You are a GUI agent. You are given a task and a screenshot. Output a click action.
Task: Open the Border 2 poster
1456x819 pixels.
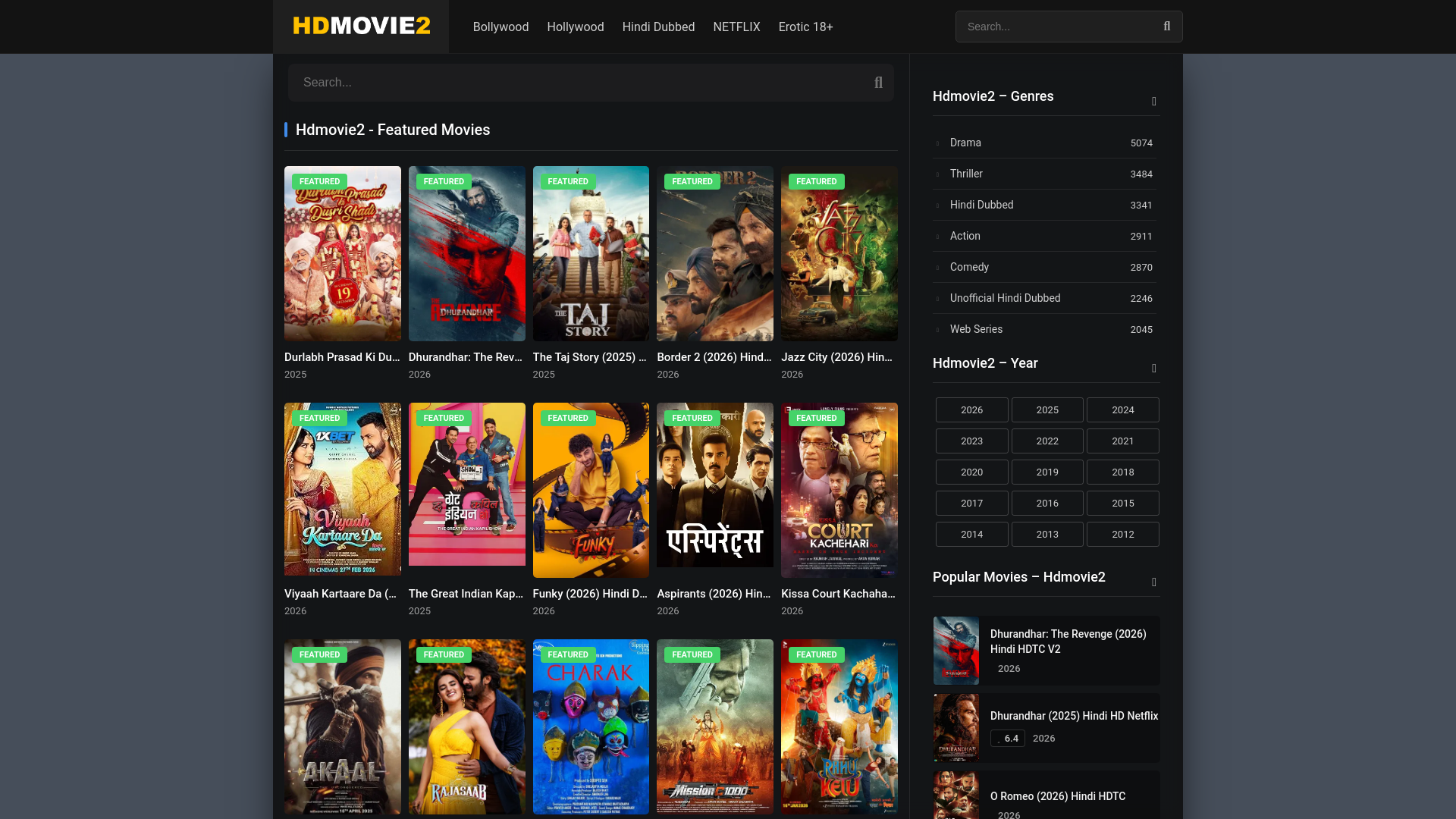point(715,253)
